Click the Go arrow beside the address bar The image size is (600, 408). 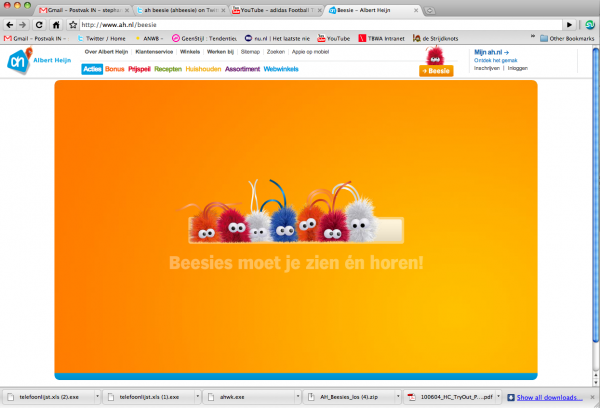tap(569, 25)
